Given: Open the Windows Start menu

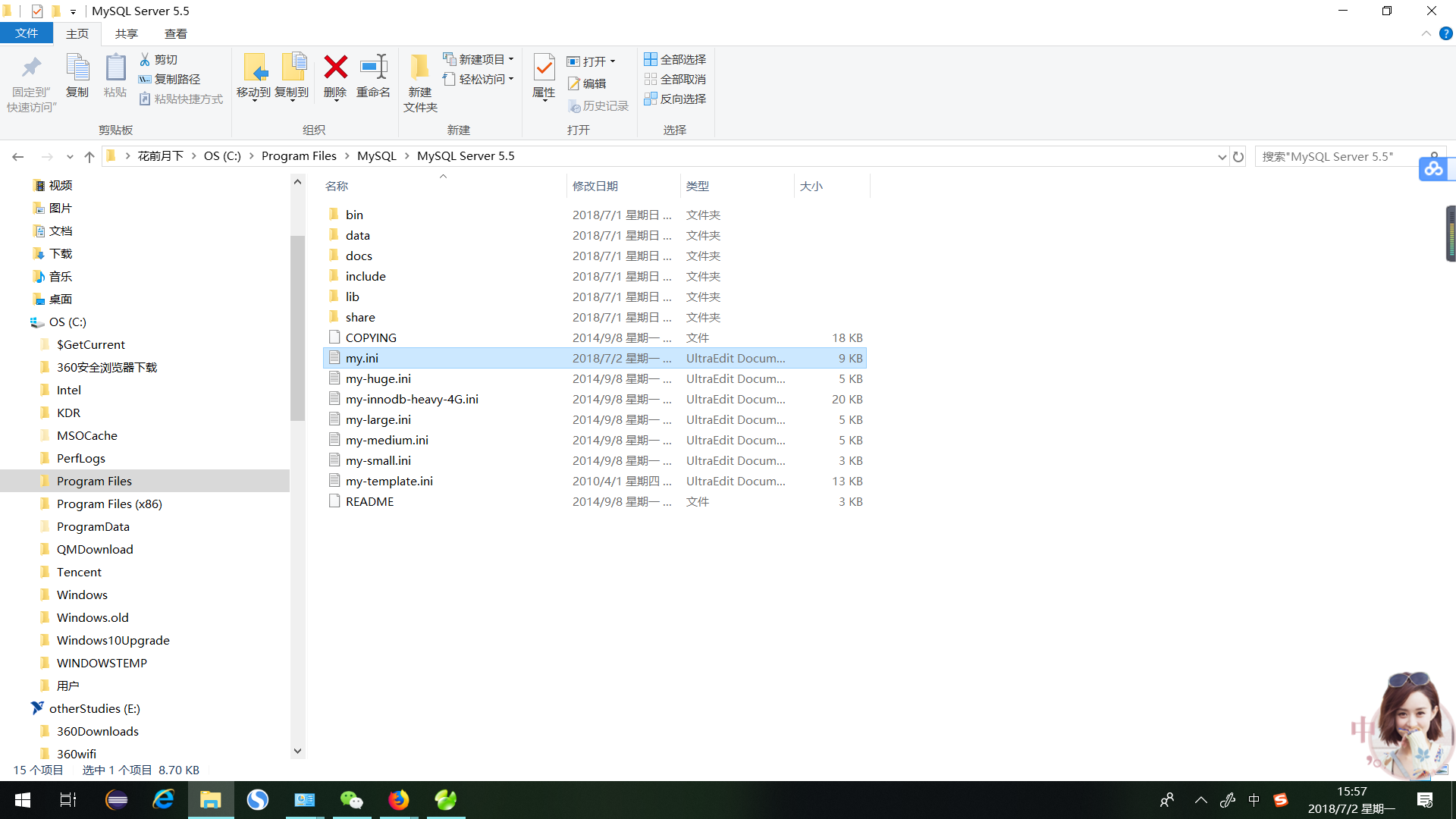Looking at the screenshot, I should [x=23, y=800].
